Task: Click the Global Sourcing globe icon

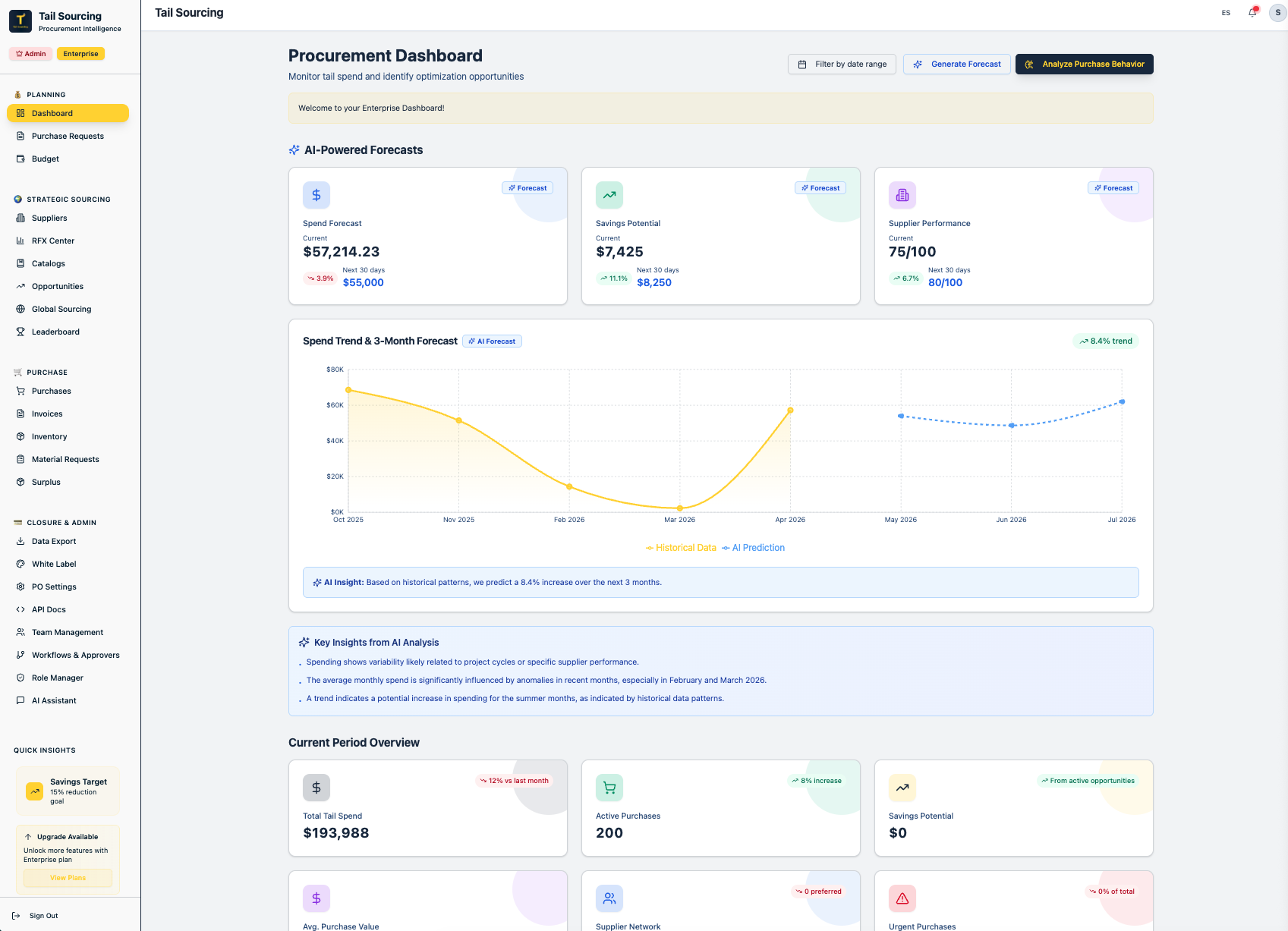Action: pyautogui.click(x=20, y=309)
